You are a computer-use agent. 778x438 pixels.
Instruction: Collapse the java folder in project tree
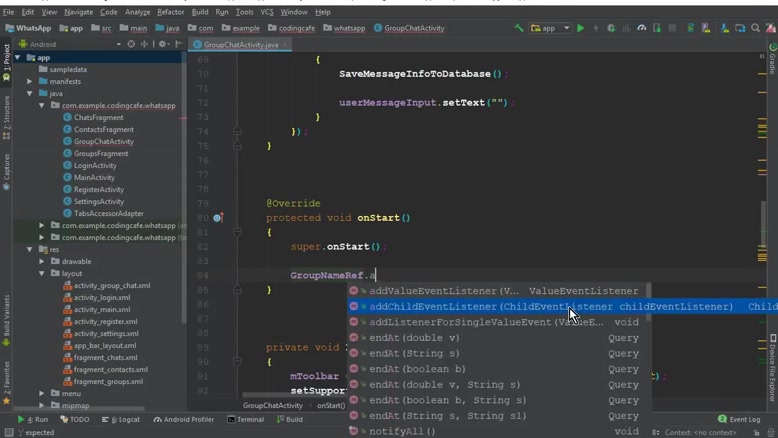(30, 93)
